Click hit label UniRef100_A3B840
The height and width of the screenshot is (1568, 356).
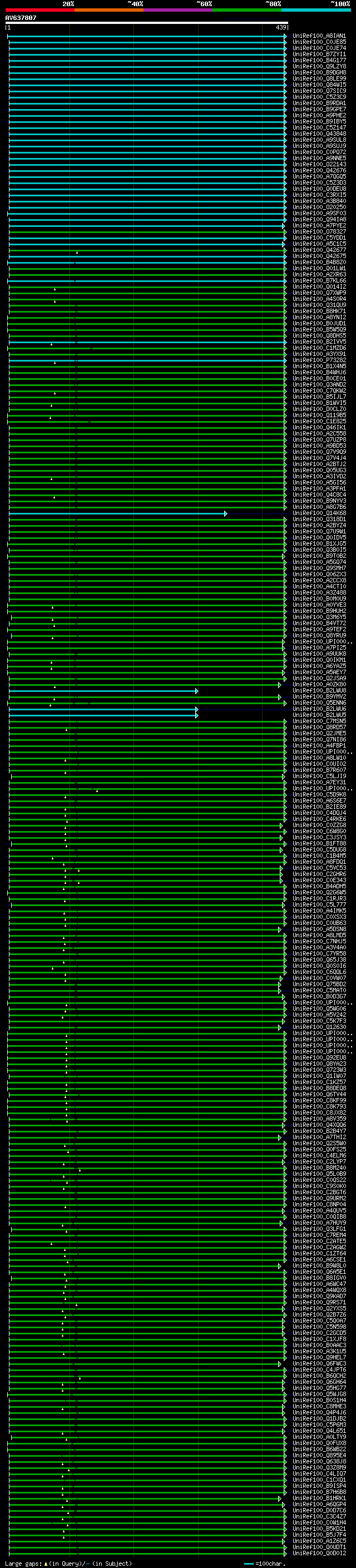click(x=319, y=201)
